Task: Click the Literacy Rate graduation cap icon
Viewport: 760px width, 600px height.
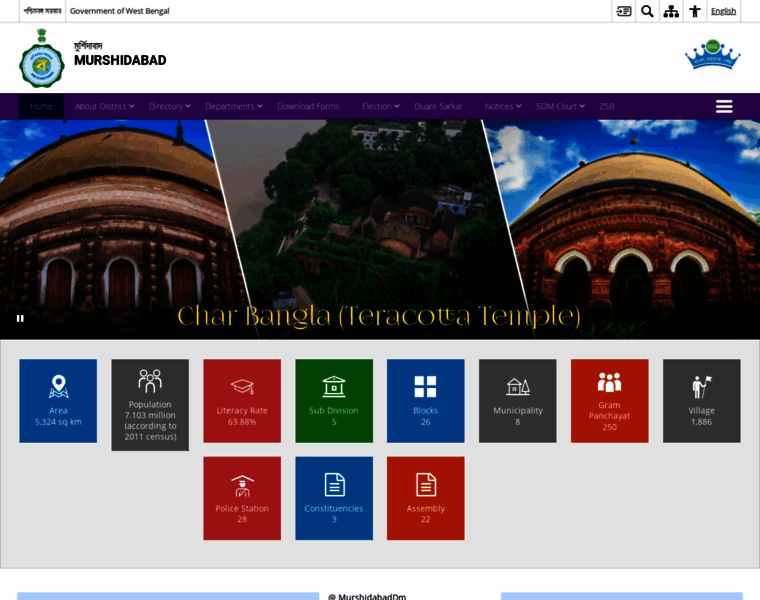Action: (242, 387)
